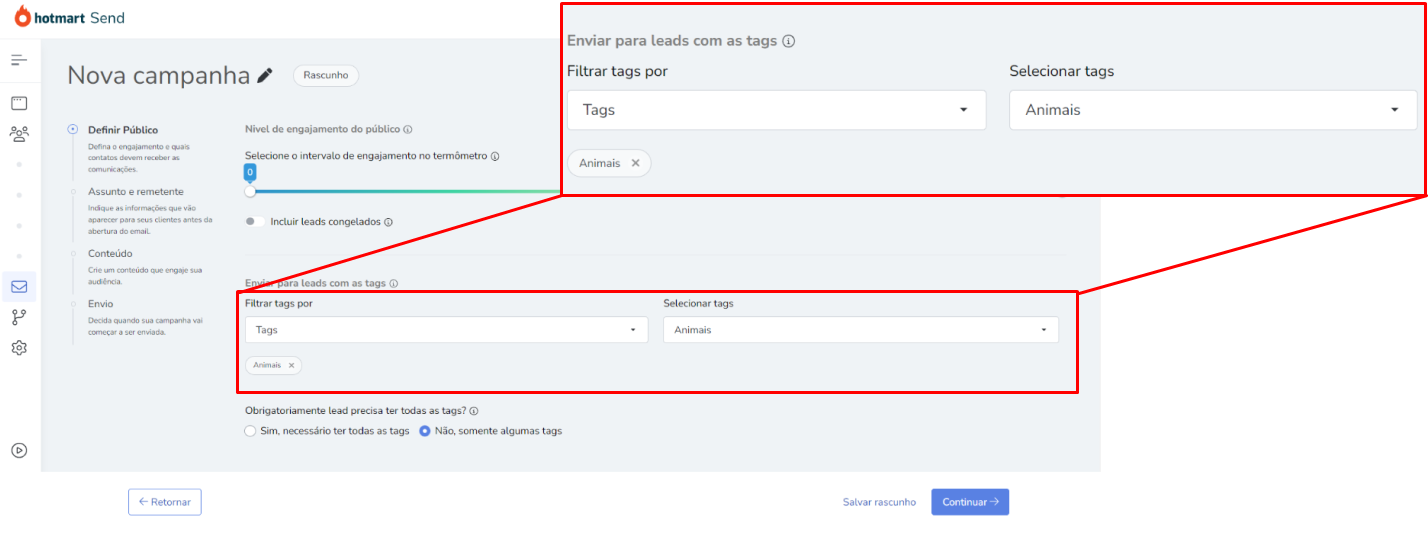
Task: Show info icon beside Incluir leads congelados
Action: (388, 222)
